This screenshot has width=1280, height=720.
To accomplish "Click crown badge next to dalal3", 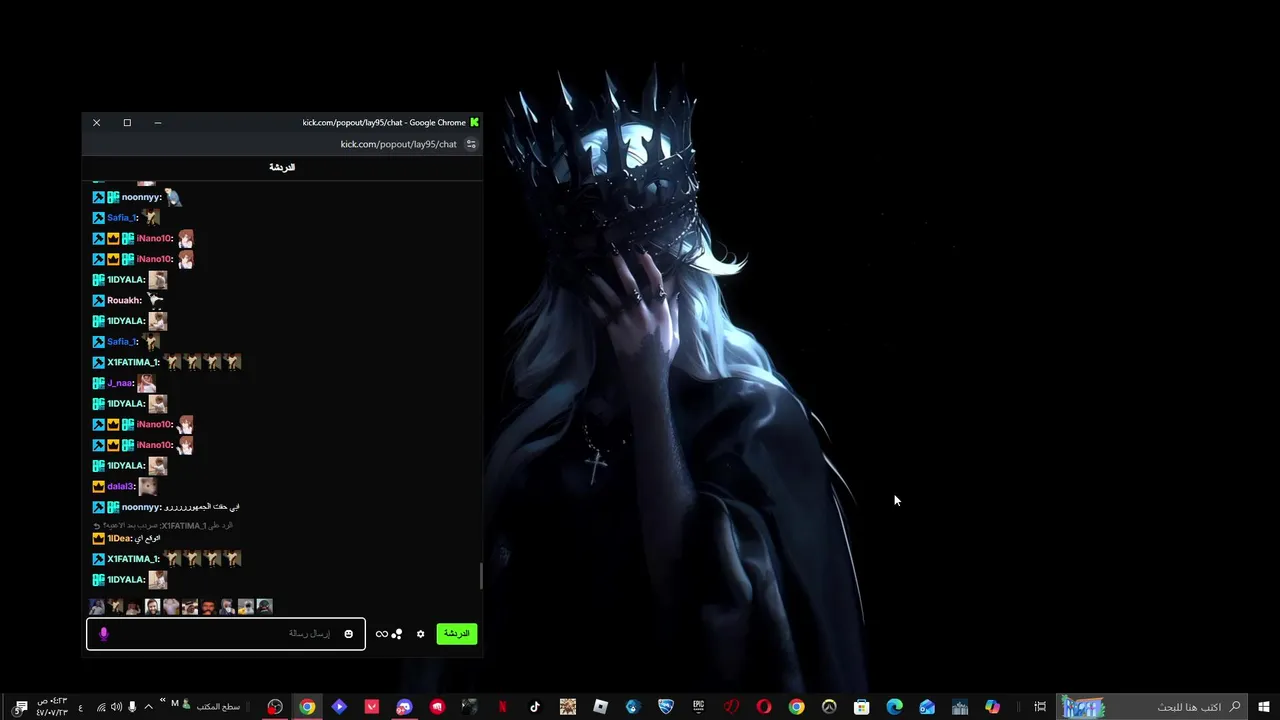I will (x=98, y=486).
